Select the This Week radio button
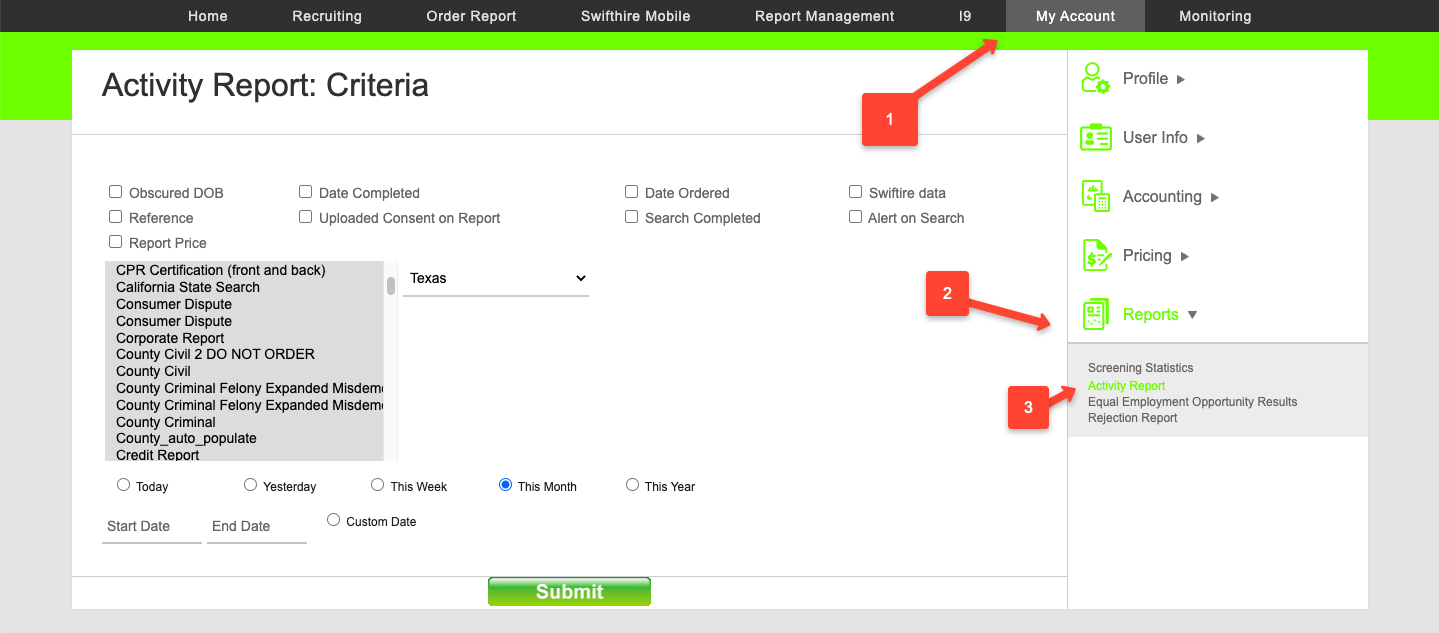This screenshot has height=633, width=1439. [378, 485]
